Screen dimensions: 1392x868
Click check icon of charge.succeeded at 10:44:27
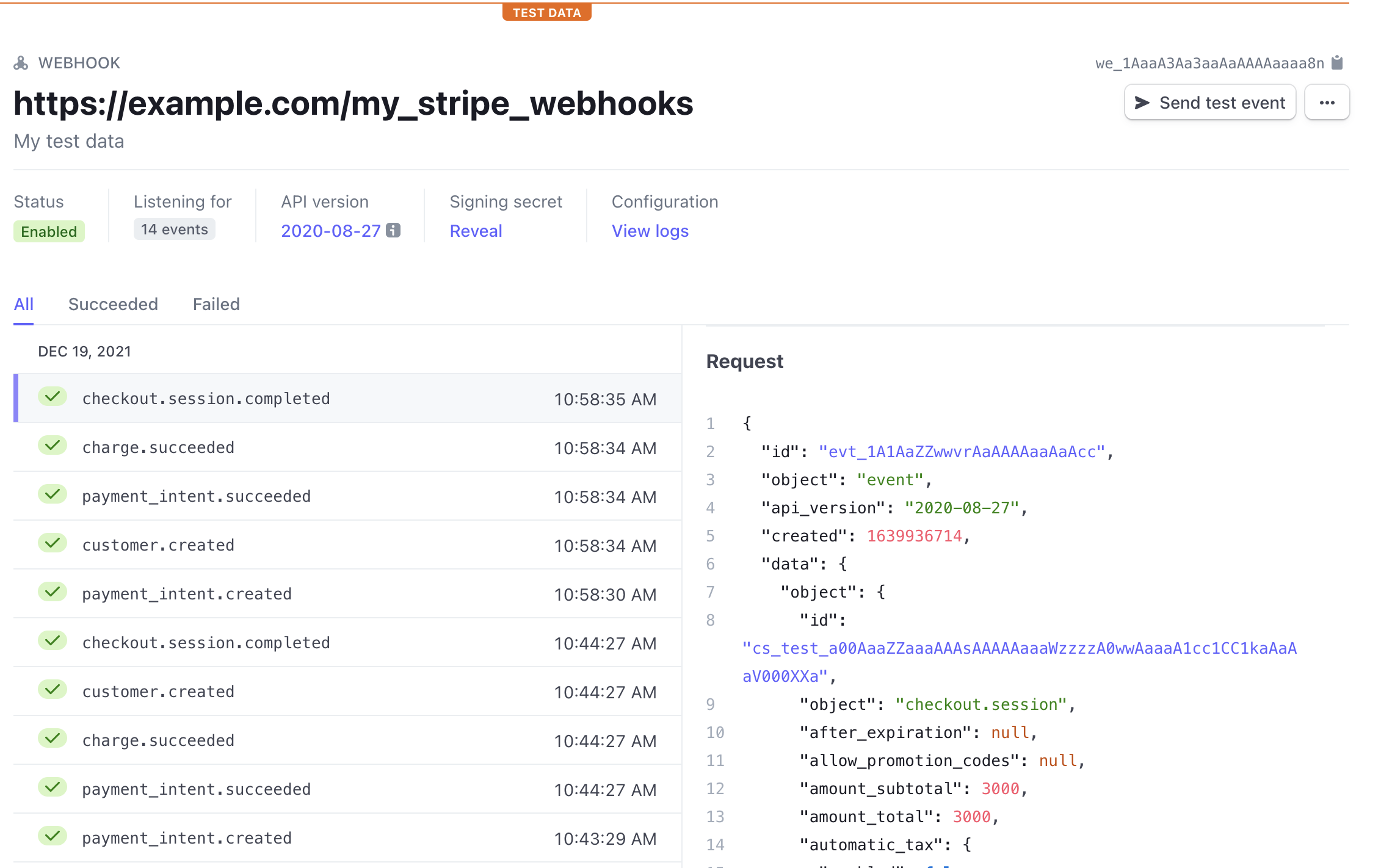click(53, 739)
